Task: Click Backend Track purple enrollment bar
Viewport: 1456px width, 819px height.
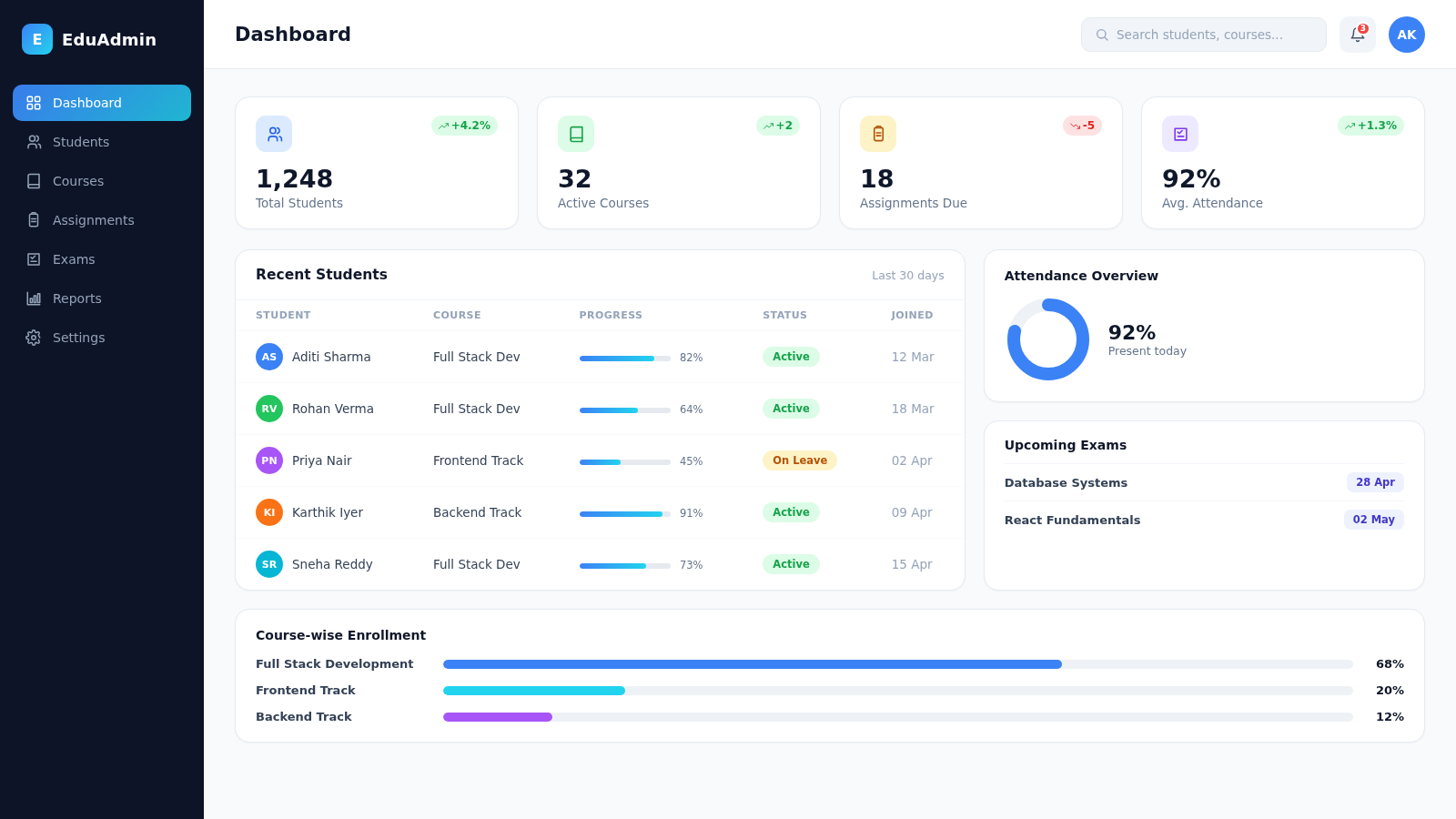Action: 498,717
